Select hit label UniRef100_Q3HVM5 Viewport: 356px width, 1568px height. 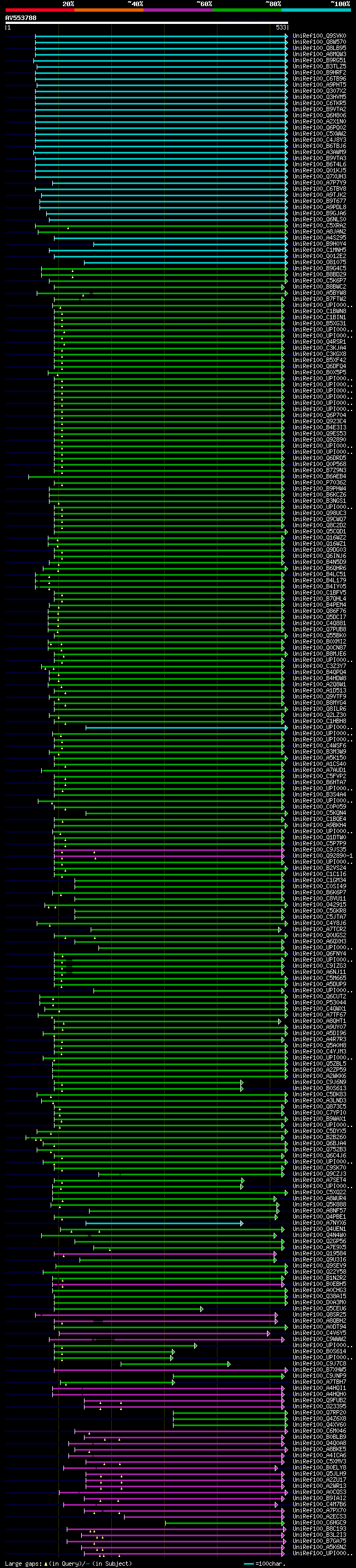pos(319,97)
